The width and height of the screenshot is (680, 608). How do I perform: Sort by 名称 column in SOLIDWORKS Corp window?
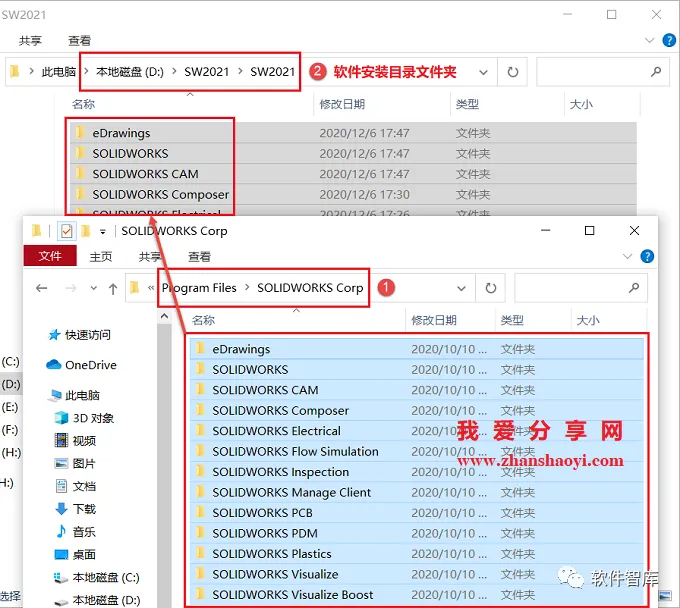pos(203,320)
